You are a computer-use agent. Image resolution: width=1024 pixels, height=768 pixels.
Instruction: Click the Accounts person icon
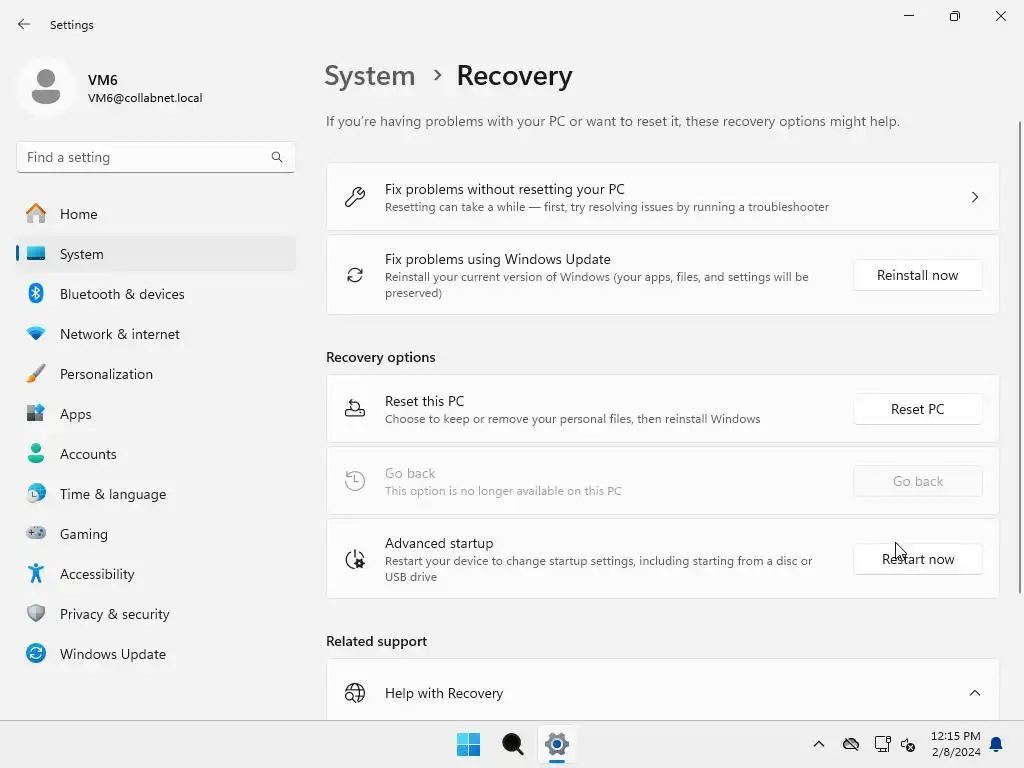pyautogui.click(x=36, y=453)
